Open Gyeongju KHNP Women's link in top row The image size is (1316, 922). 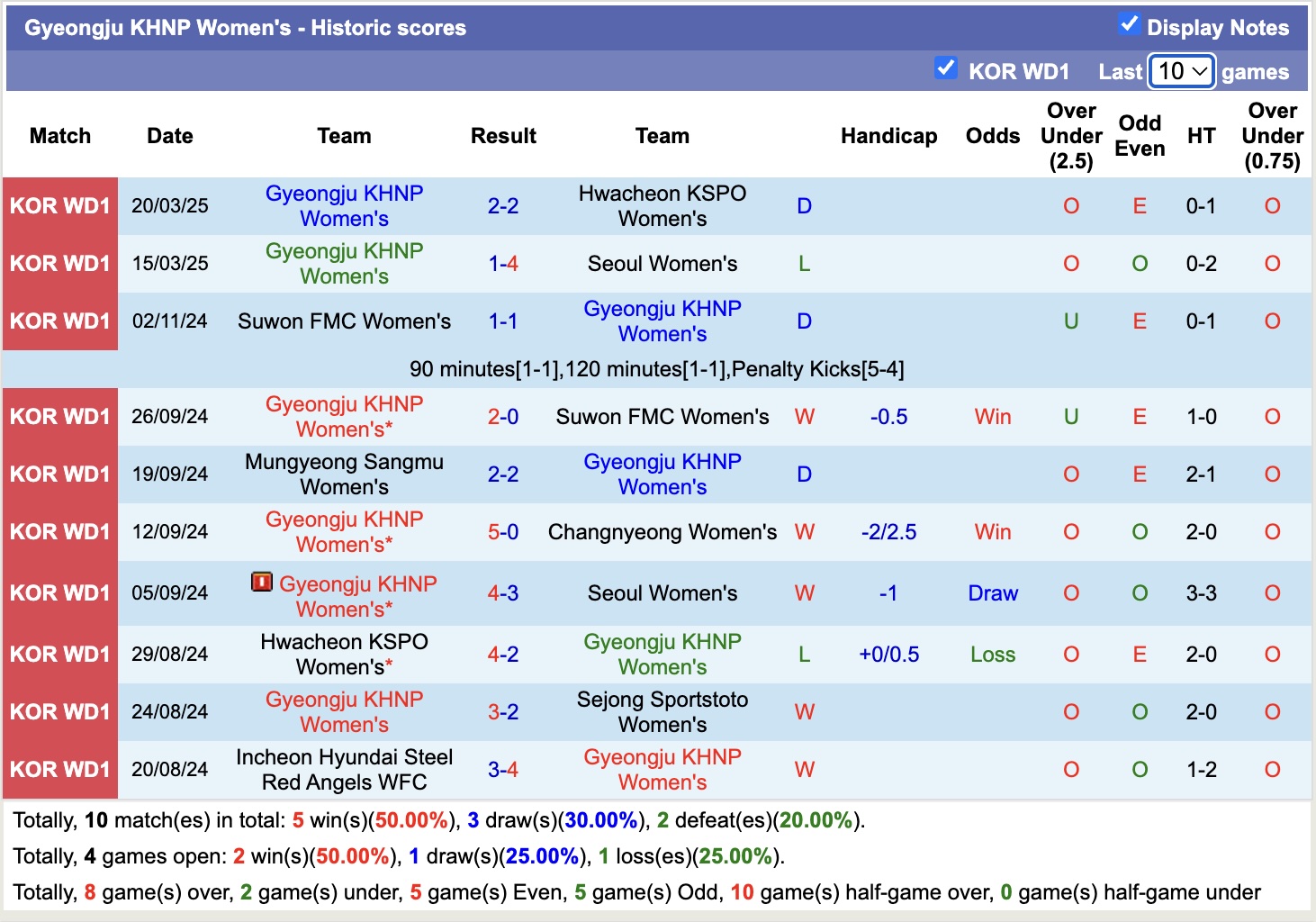coord(344,205)
